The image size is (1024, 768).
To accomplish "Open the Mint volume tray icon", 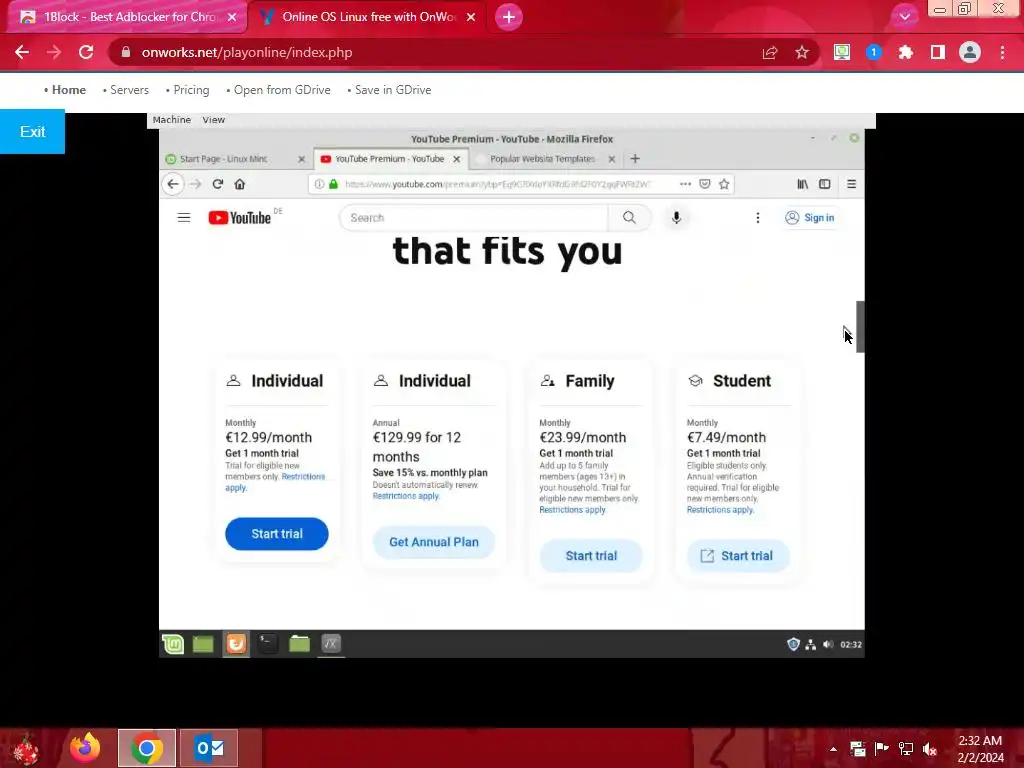I will 828,645.
